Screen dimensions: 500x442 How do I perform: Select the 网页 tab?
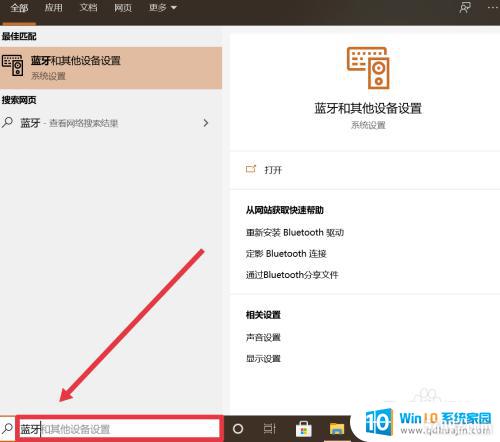pos(123,7)
